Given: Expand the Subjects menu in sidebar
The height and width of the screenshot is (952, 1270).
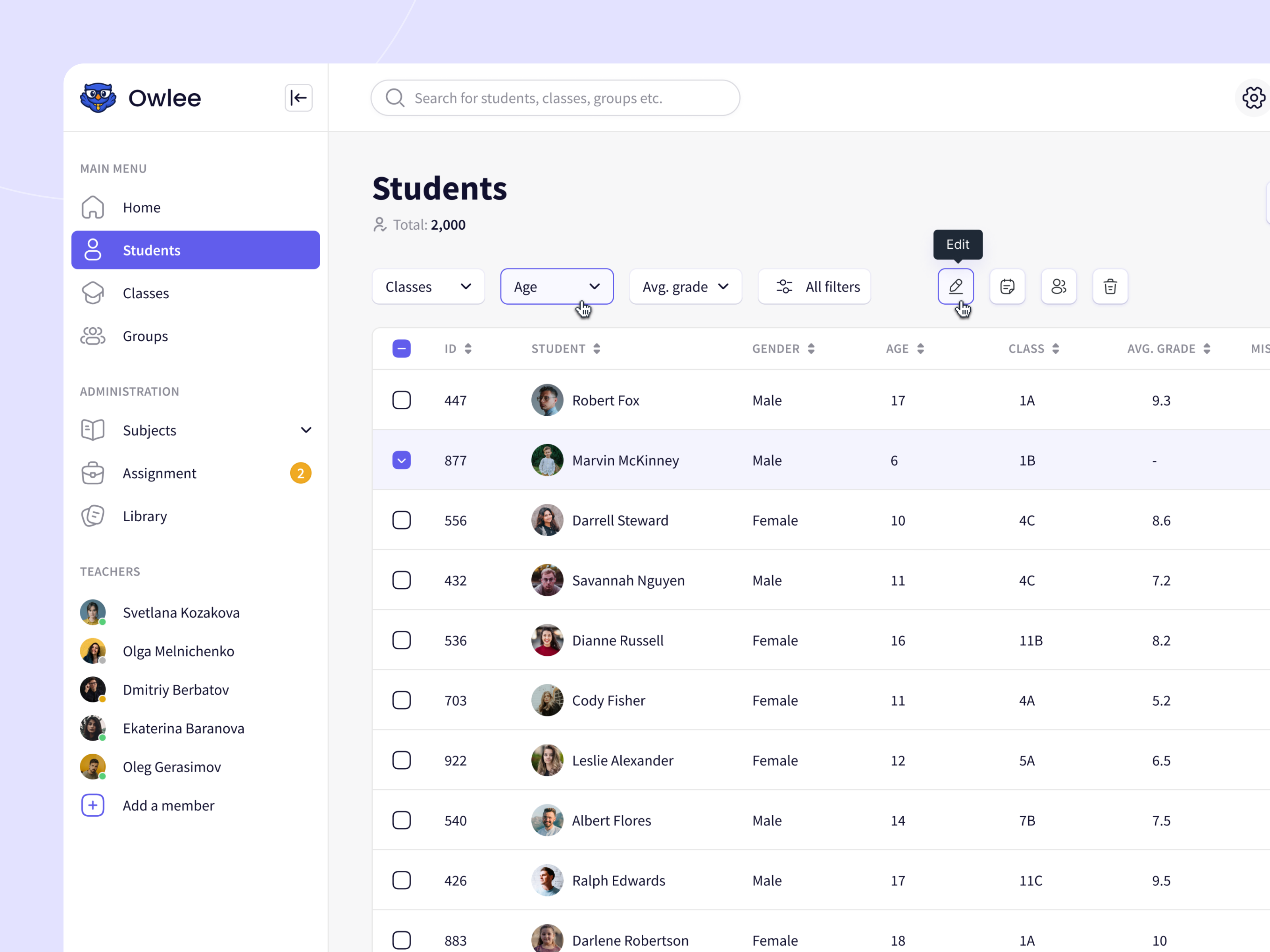Looking at the screenshot, I should 306,430.
